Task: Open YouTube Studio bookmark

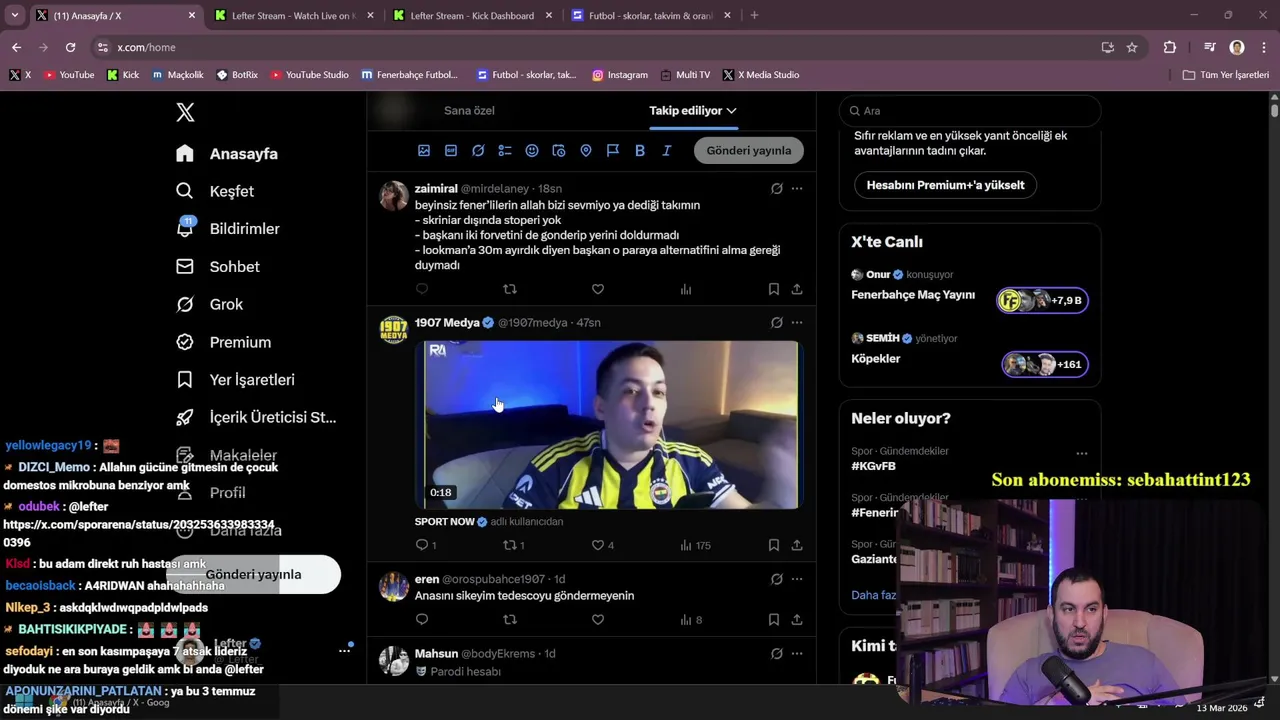Action: [x=309, y=75]
